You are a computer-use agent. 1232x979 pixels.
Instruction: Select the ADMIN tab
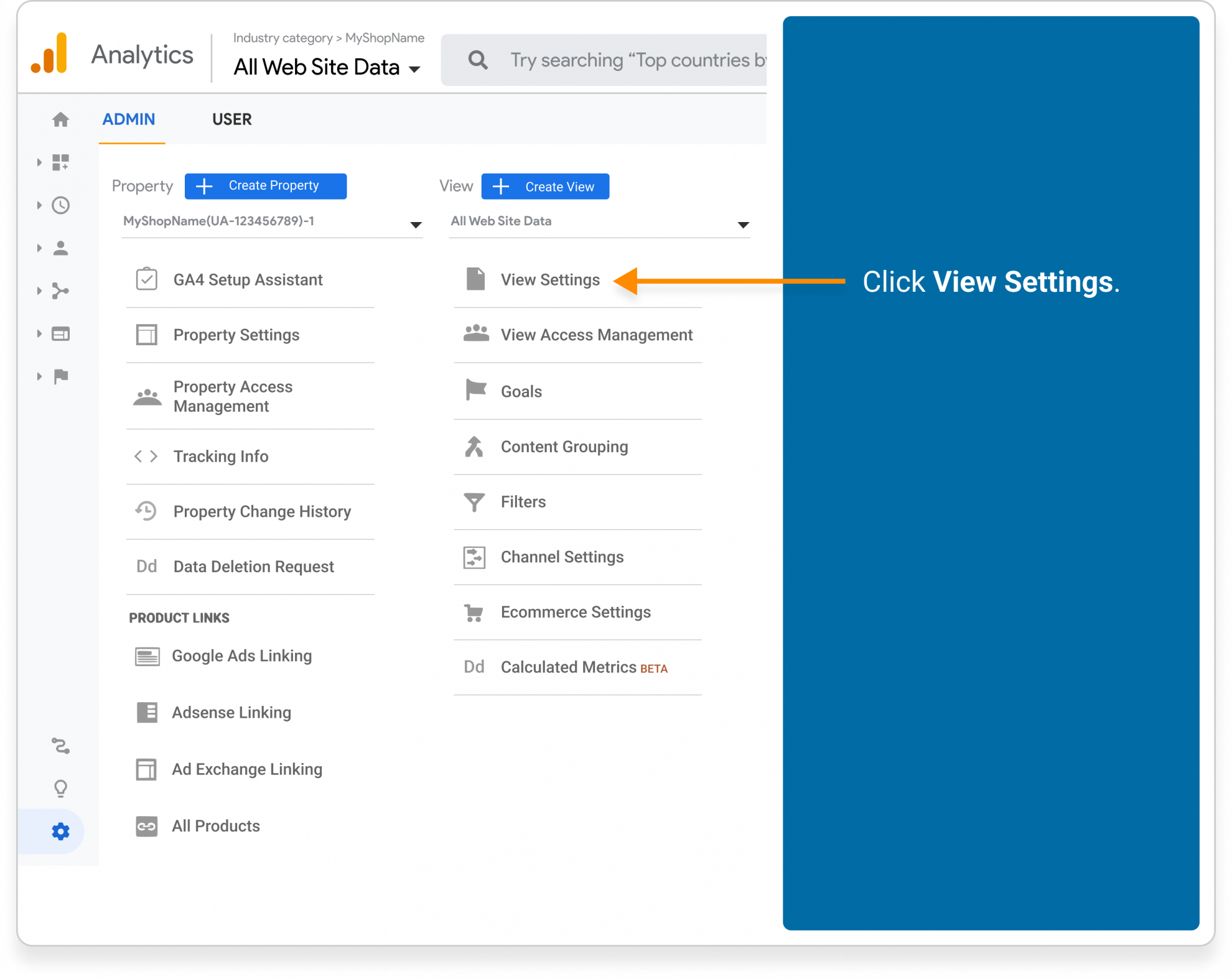129,119
